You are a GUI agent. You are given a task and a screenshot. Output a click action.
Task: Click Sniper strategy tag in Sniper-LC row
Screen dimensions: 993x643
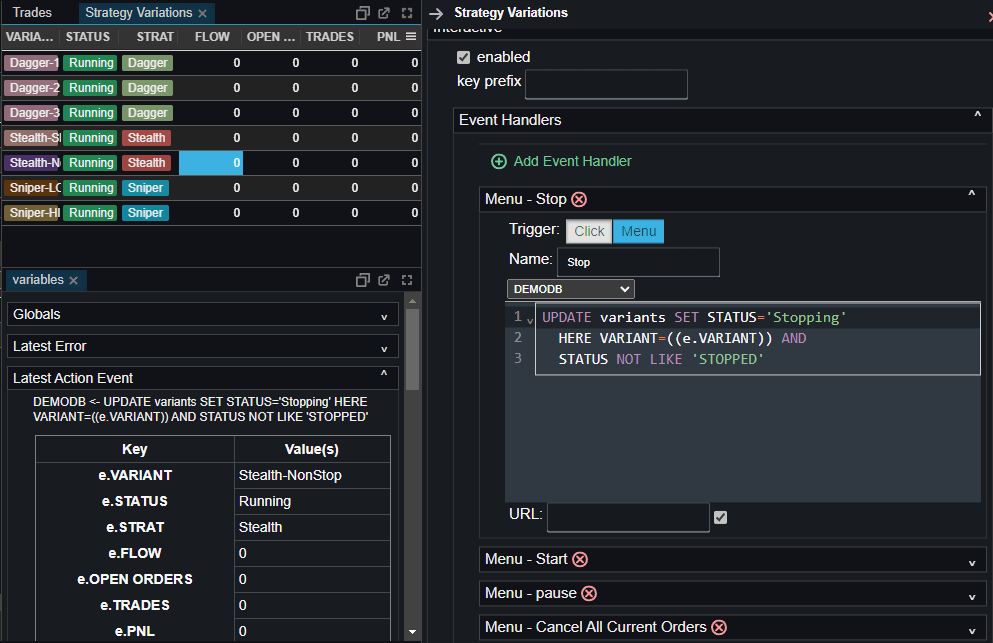click(145, 188)
